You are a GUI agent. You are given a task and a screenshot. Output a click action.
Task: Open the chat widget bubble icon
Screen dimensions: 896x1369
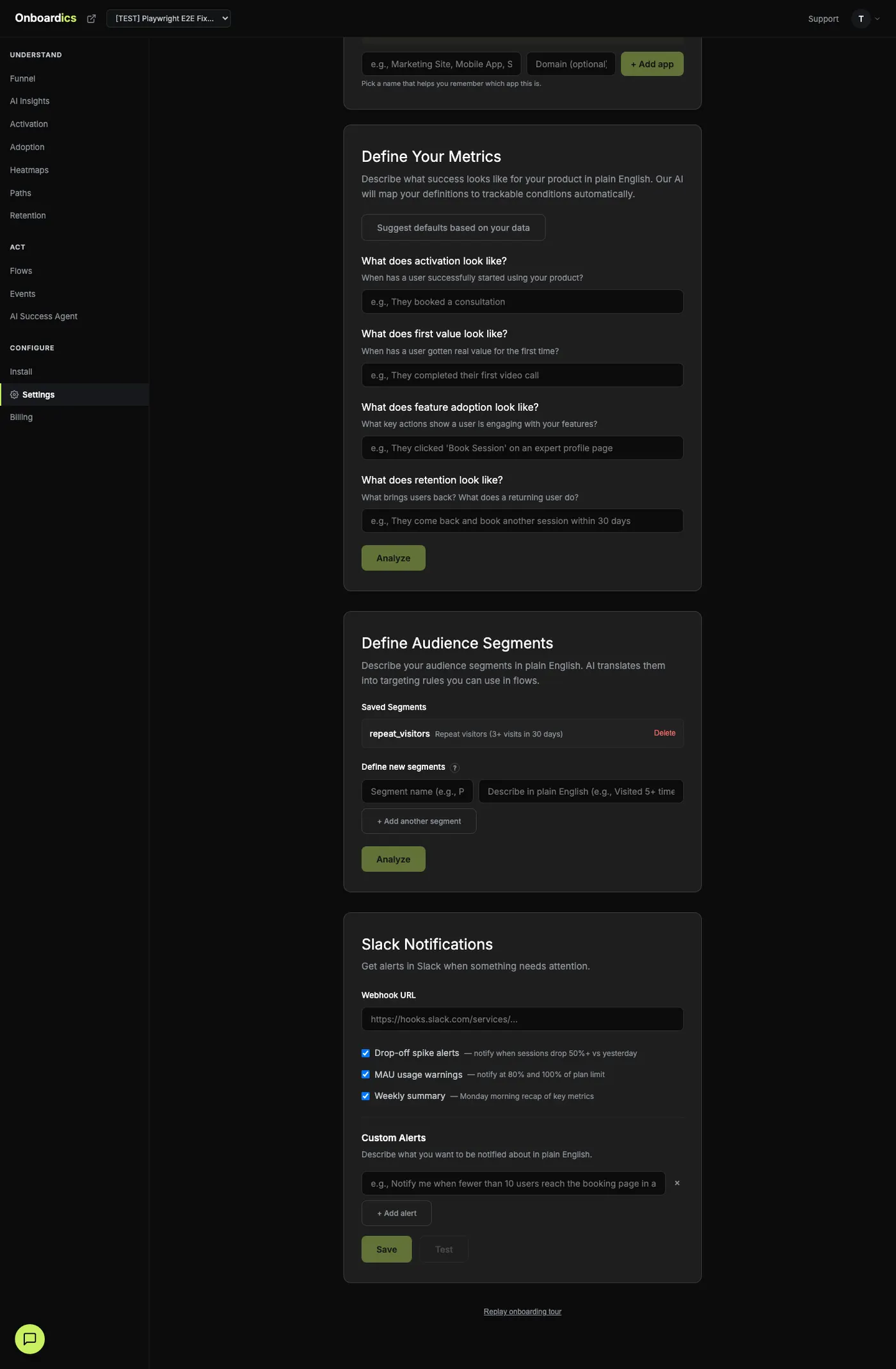pos(29,1339)
